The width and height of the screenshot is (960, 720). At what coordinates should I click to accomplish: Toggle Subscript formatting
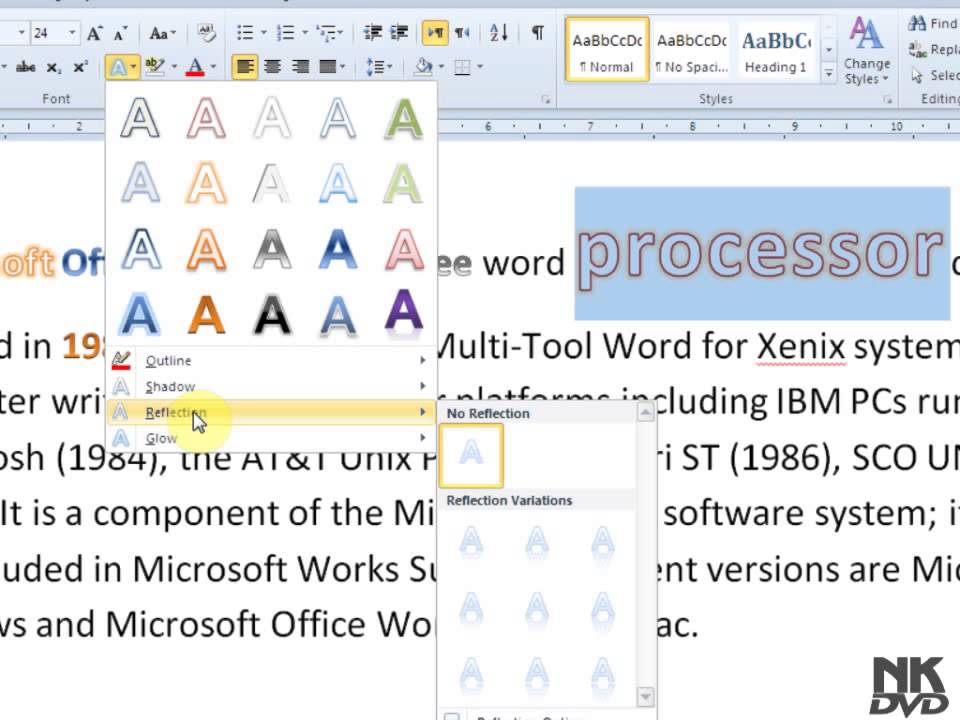pos(54,67)
